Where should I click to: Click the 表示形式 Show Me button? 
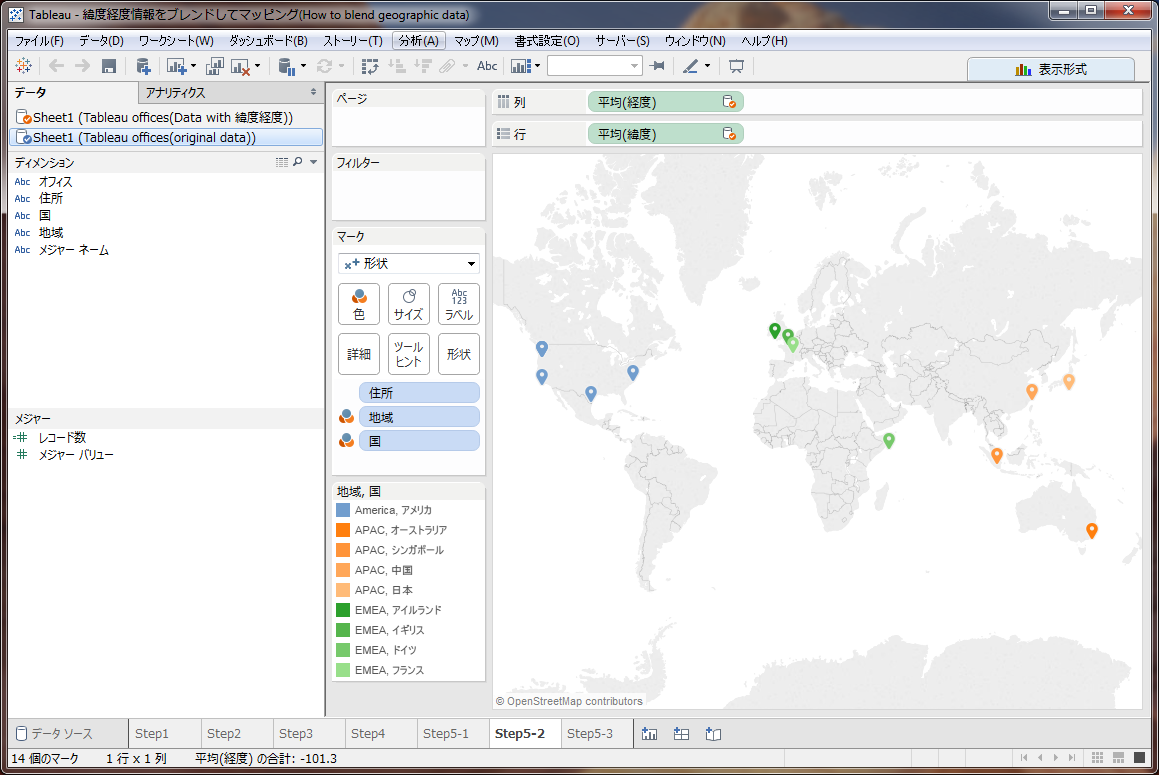(1051, 69)
